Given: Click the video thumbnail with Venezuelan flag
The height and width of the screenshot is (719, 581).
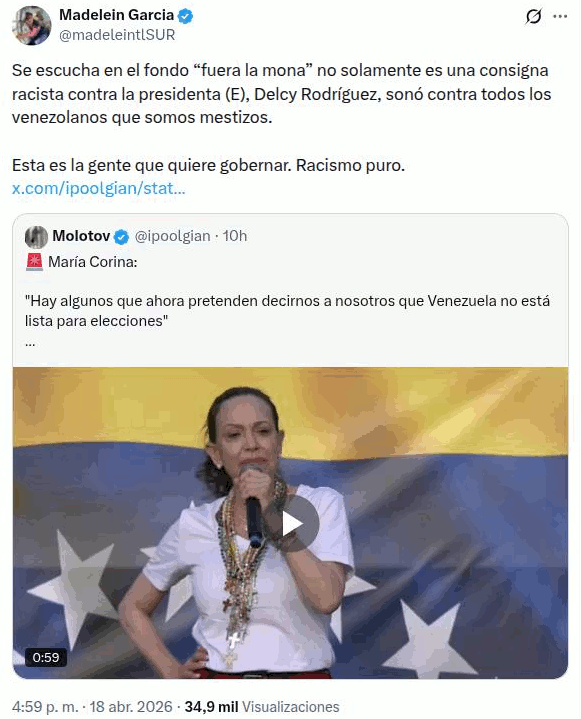Looking at the screenshot, I should click(x=290, y=523).
